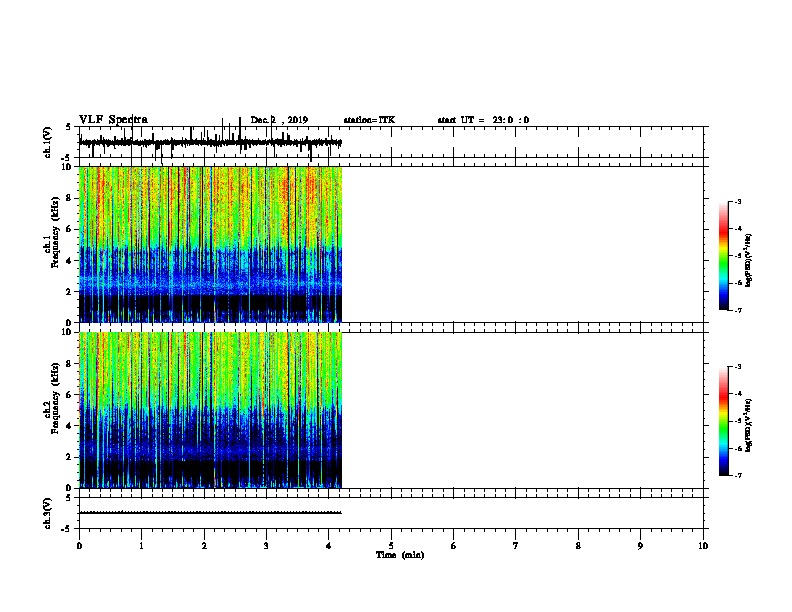Image resolution: width=792 pixels, height=612 pixels.
Task: Click the ch.1 colorbar log(PSD) label
Action: tap(749, 260)
